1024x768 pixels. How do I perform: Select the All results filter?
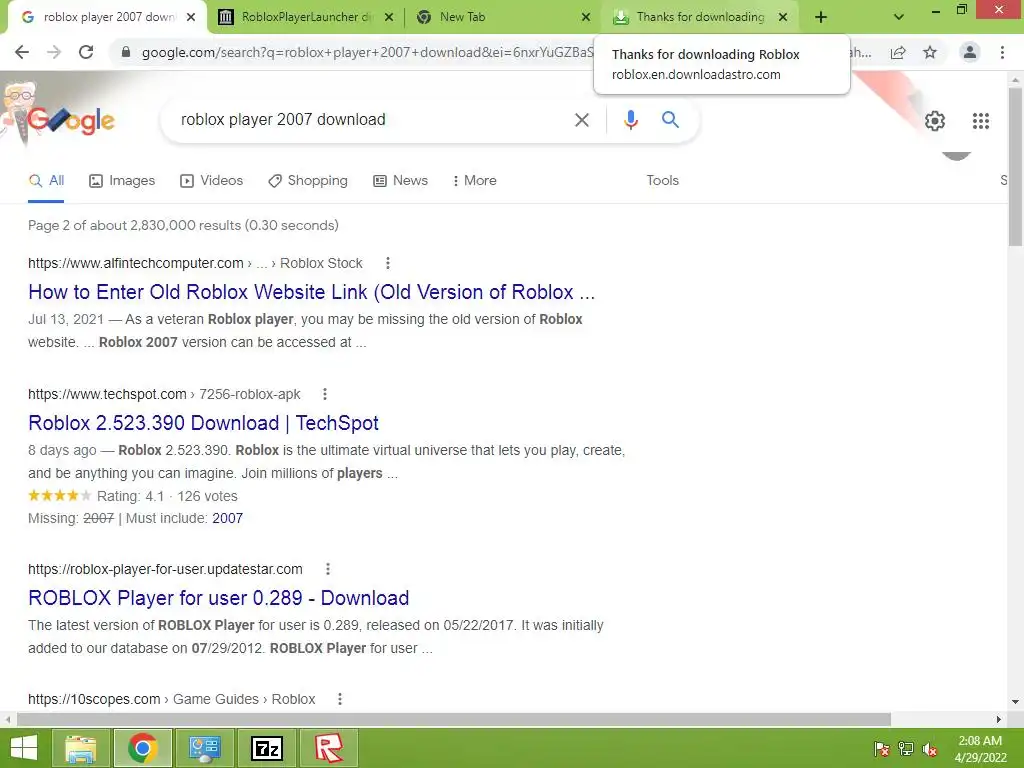pos(46,180)
